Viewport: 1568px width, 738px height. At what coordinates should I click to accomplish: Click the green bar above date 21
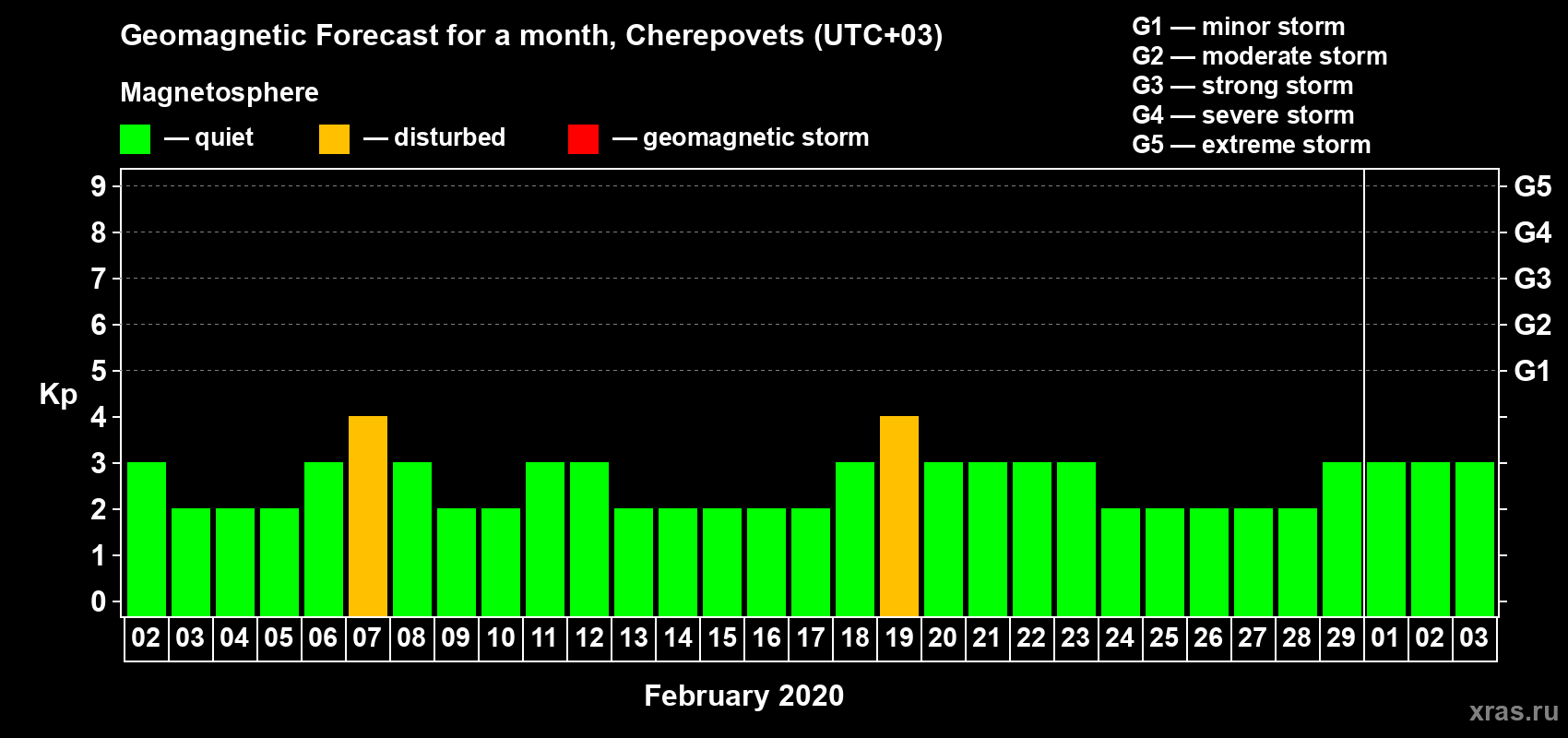pos(988,539)
